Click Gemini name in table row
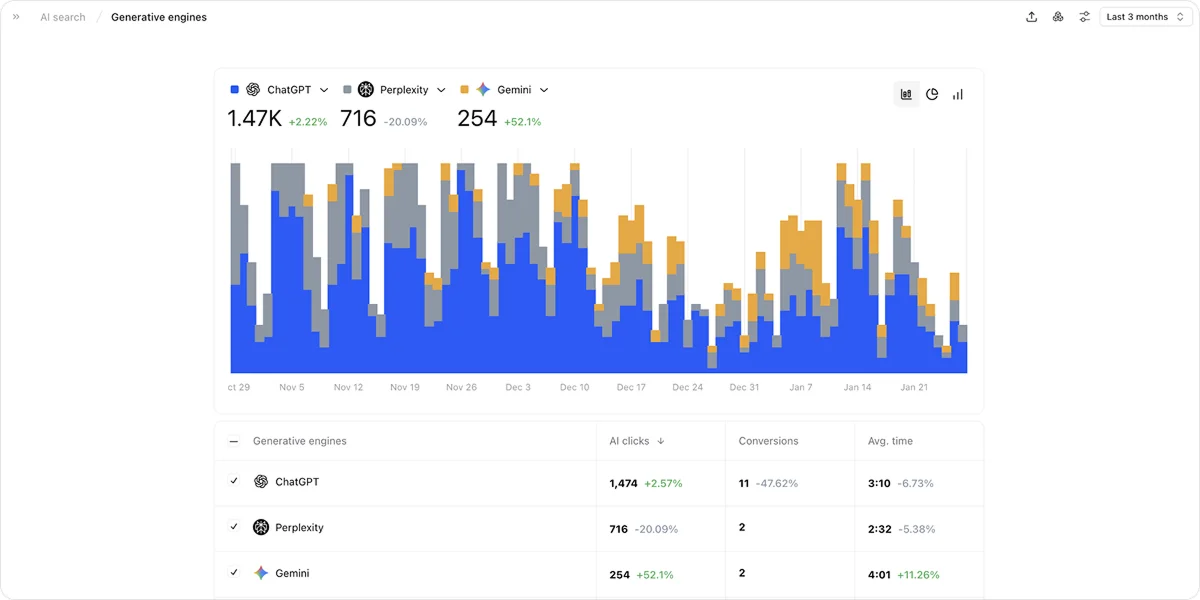Image resolution: width=1200 pixels, height=600 pixels. [x=292, y=574]
